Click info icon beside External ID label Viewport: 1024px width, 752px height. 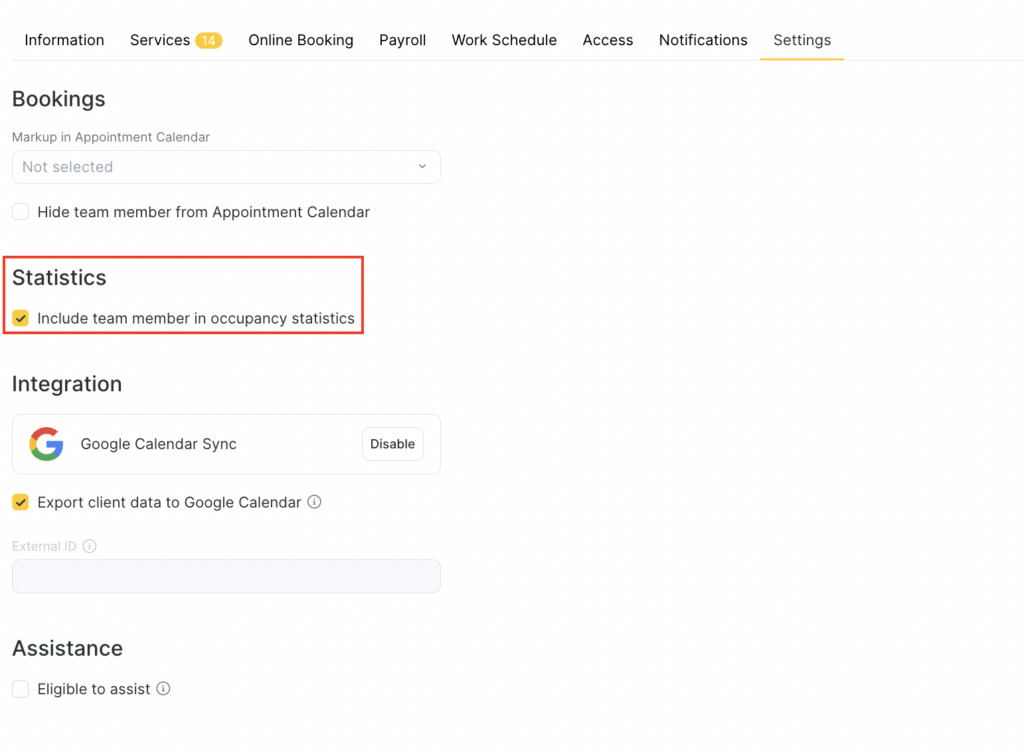pos(90,546)
